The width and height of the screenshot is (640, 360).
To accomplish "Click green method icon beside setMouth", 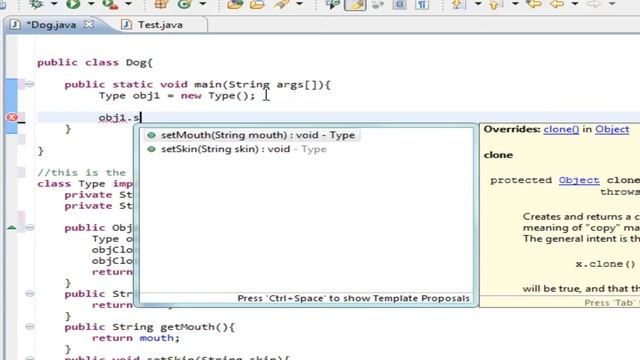I will (151, 135).
